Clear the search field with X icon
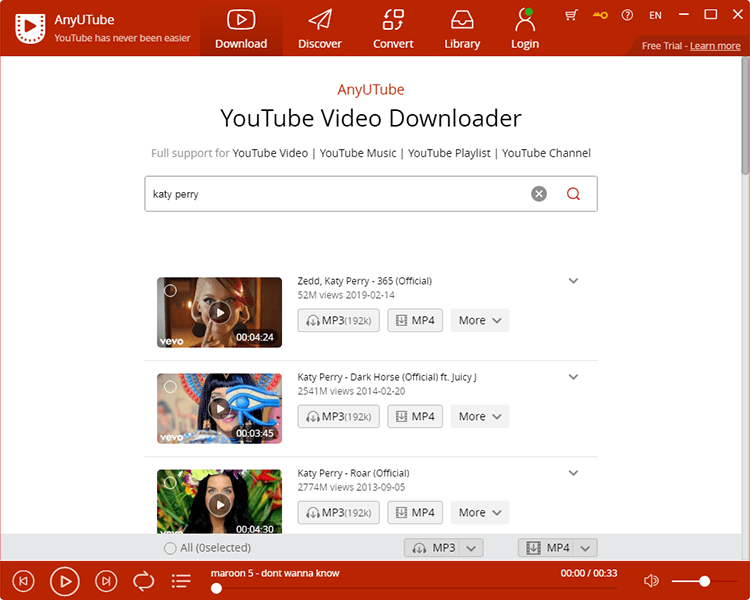 539,194
